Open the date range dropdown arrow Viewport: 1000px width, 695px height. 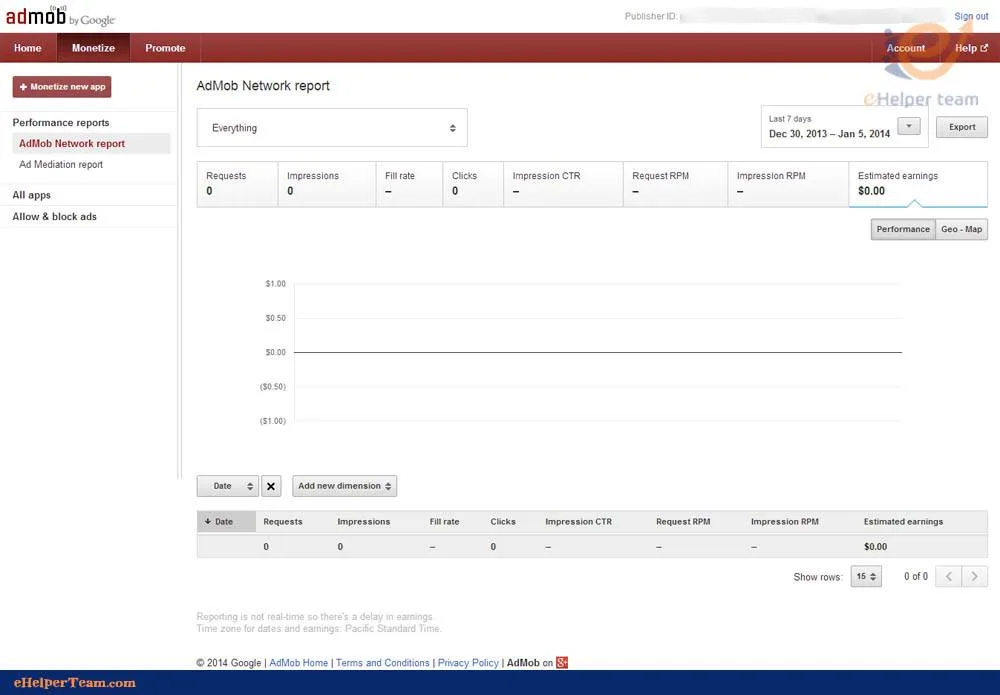click(909, 126)
